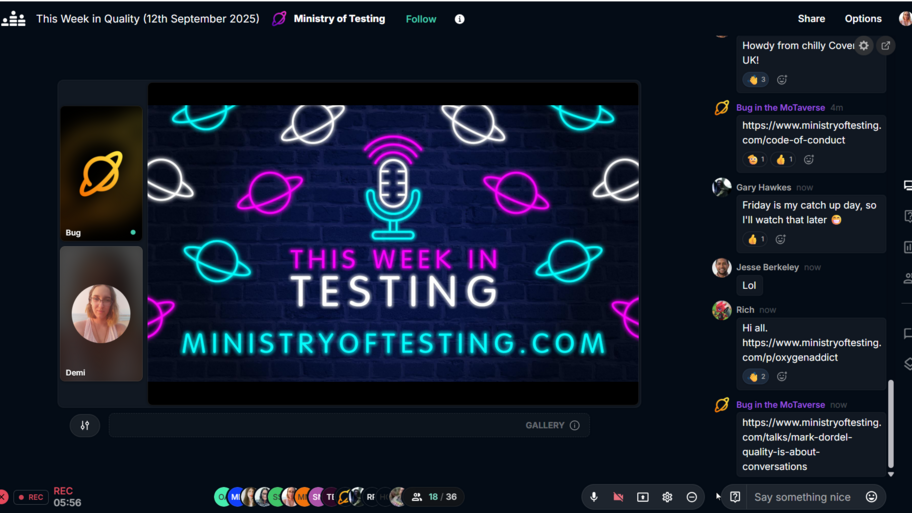This screenshot has width=912, height=513.
Task: Follow Ministry of Testing
Action: pyautogui.click(x=421, y=19)
